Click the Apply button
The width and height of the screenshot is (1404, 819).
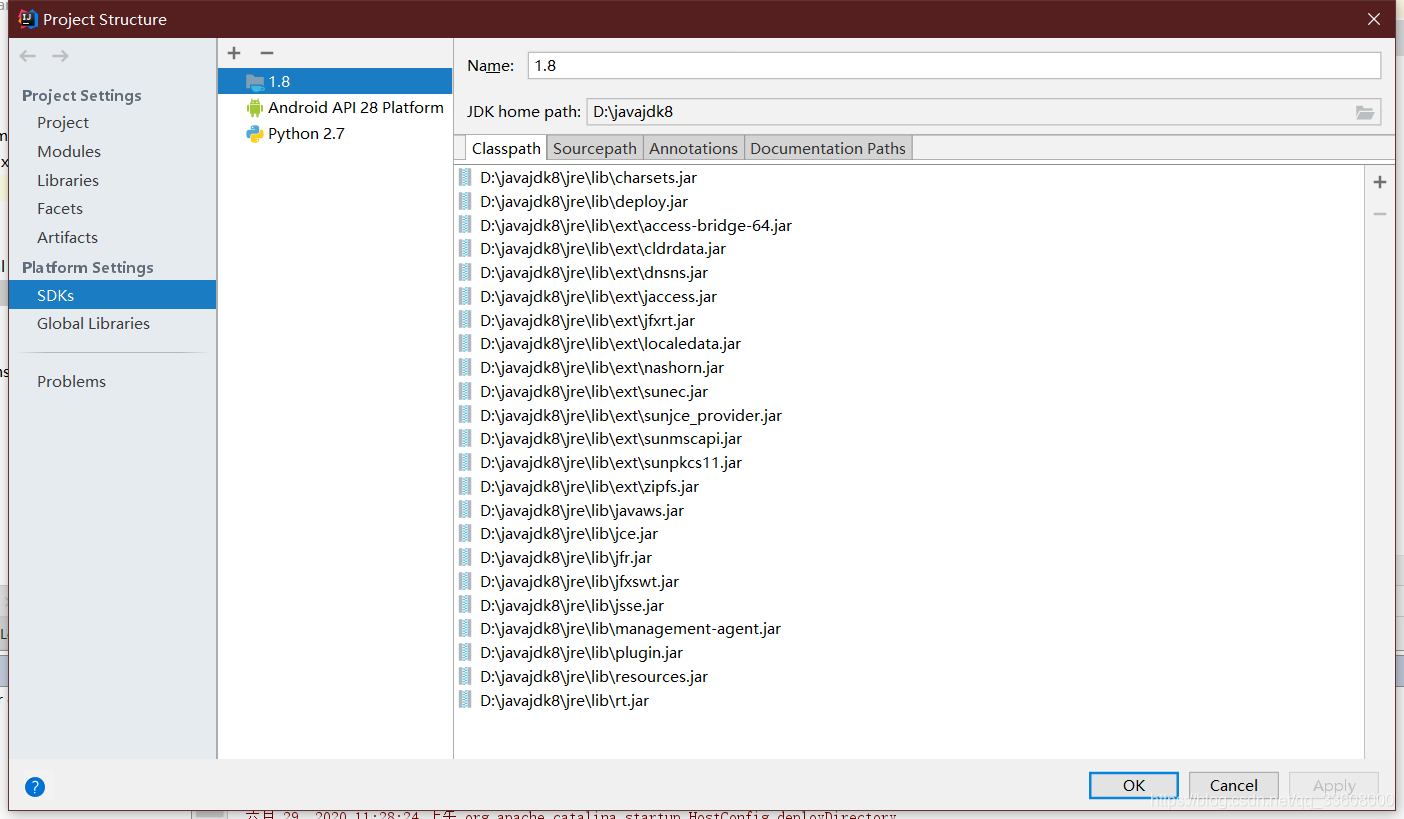[x=1334, y=785]
